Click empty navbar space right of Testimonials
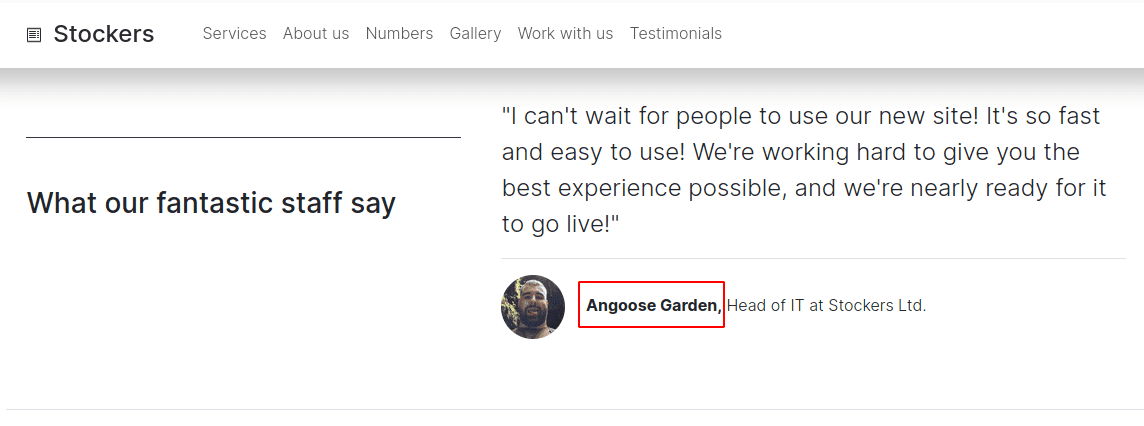Viewport: 1144px width, 426px height. point(930,34)
